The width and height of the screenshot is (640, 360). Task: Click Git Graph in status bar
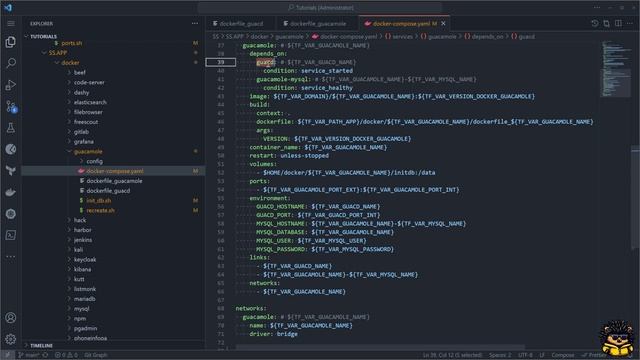(96, 355)
